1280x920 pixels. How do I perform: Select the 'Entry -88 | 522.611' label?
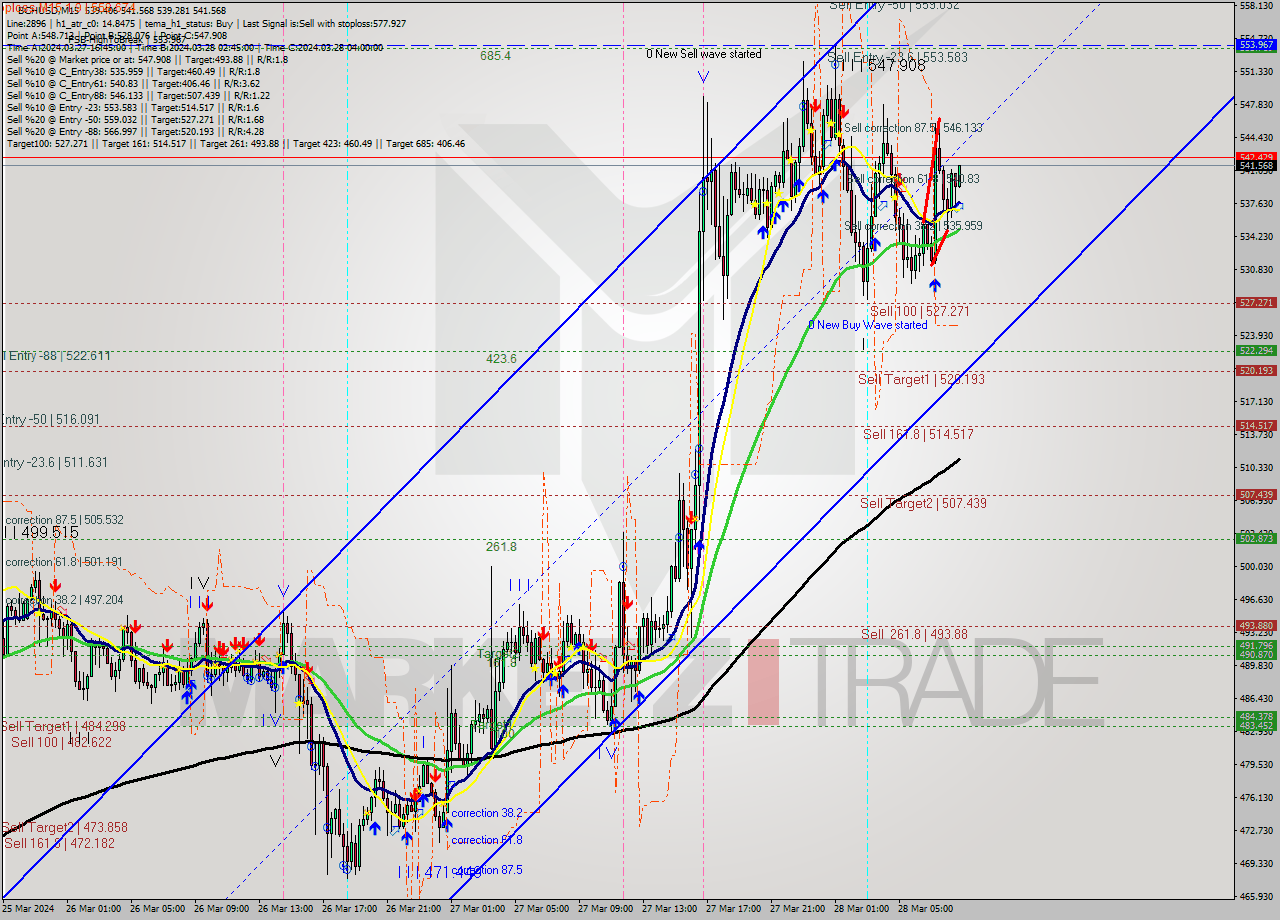pos(56,357)
